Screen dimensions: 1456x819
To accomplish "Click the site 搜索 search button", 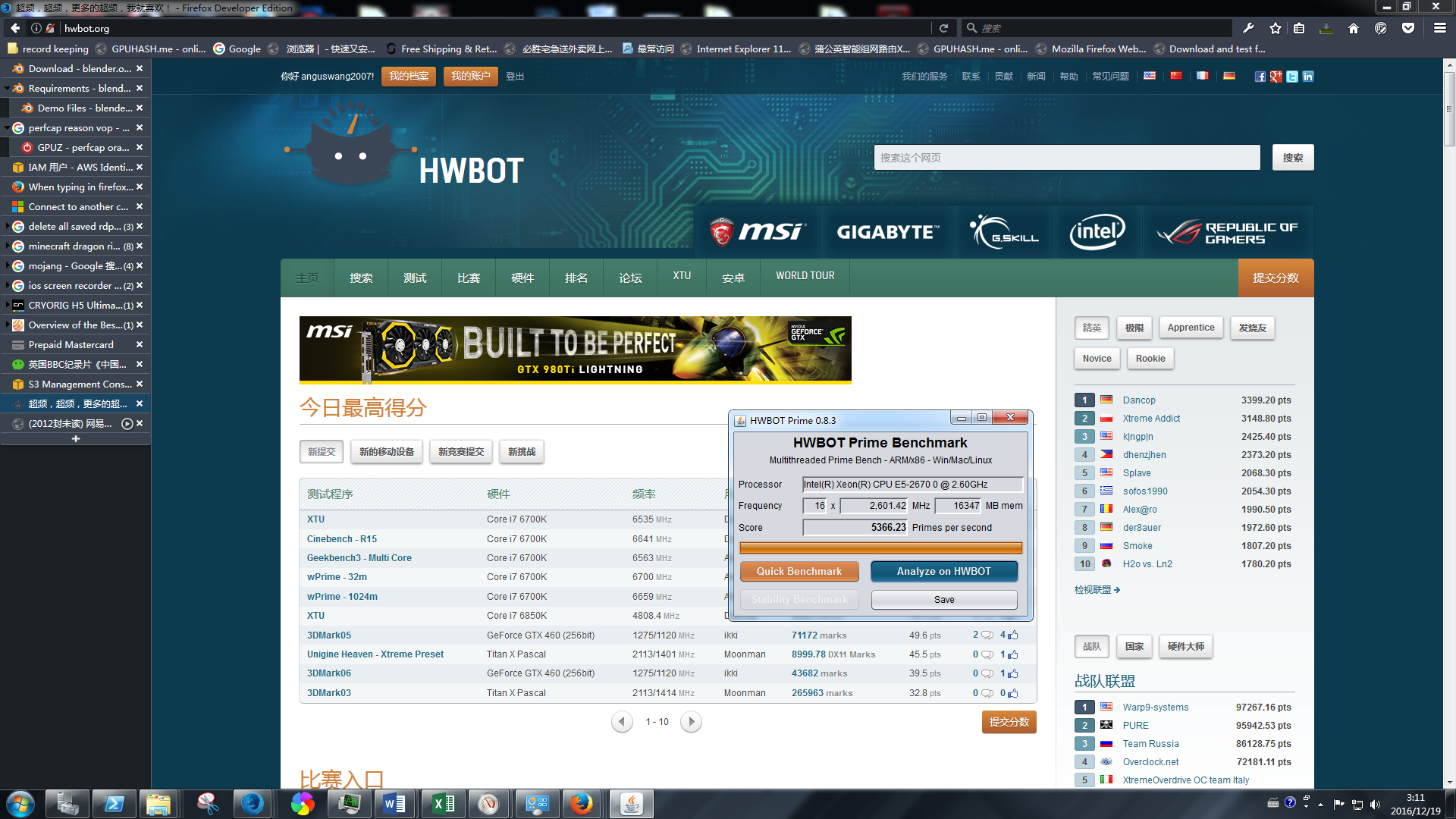I will tap(1293, 158).
